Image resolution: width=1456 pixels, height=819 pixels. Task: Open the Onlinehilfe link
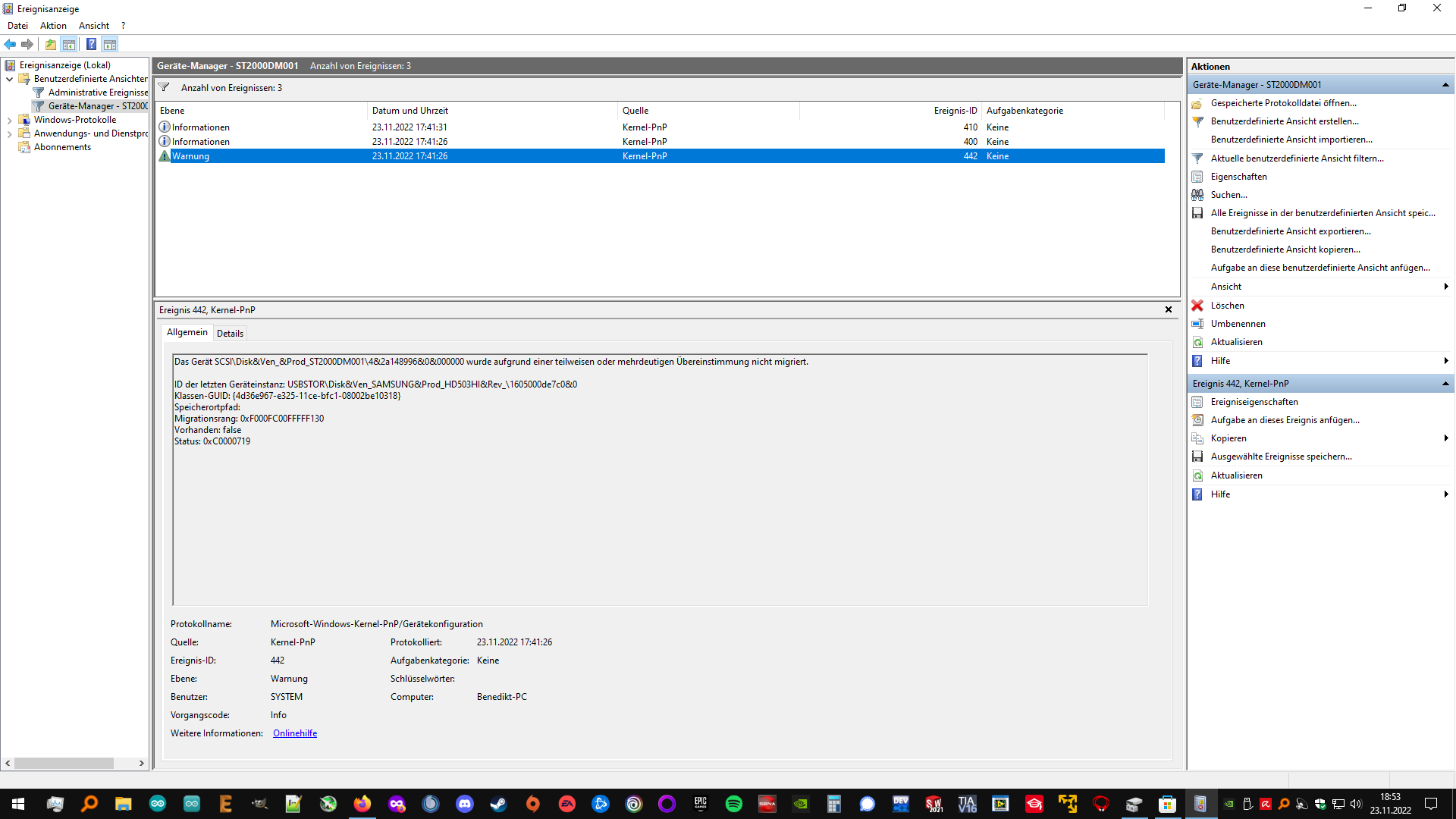[295, 733]
